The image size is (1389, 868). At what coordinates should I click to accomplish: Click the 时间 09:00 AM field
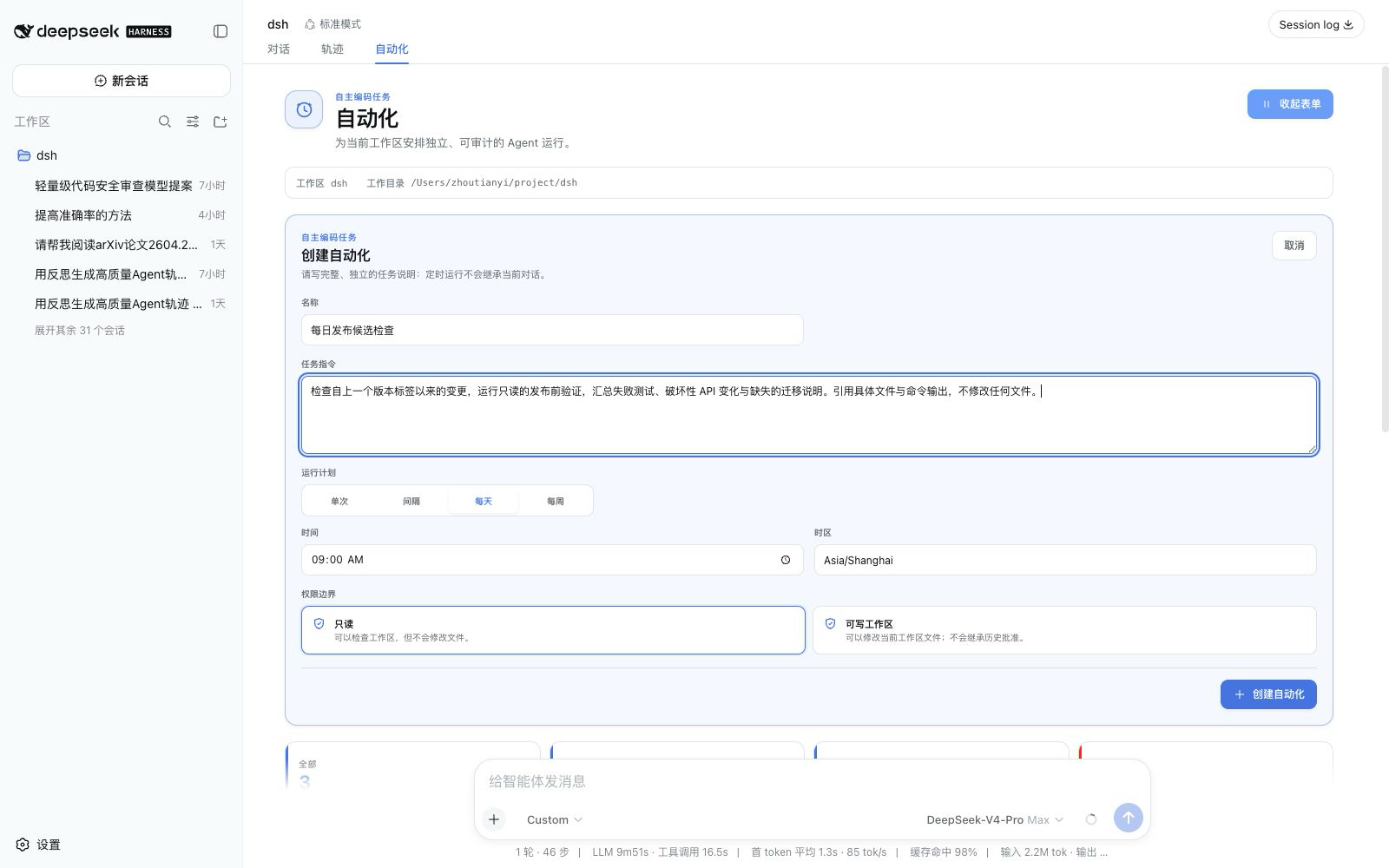coord(552,560)
